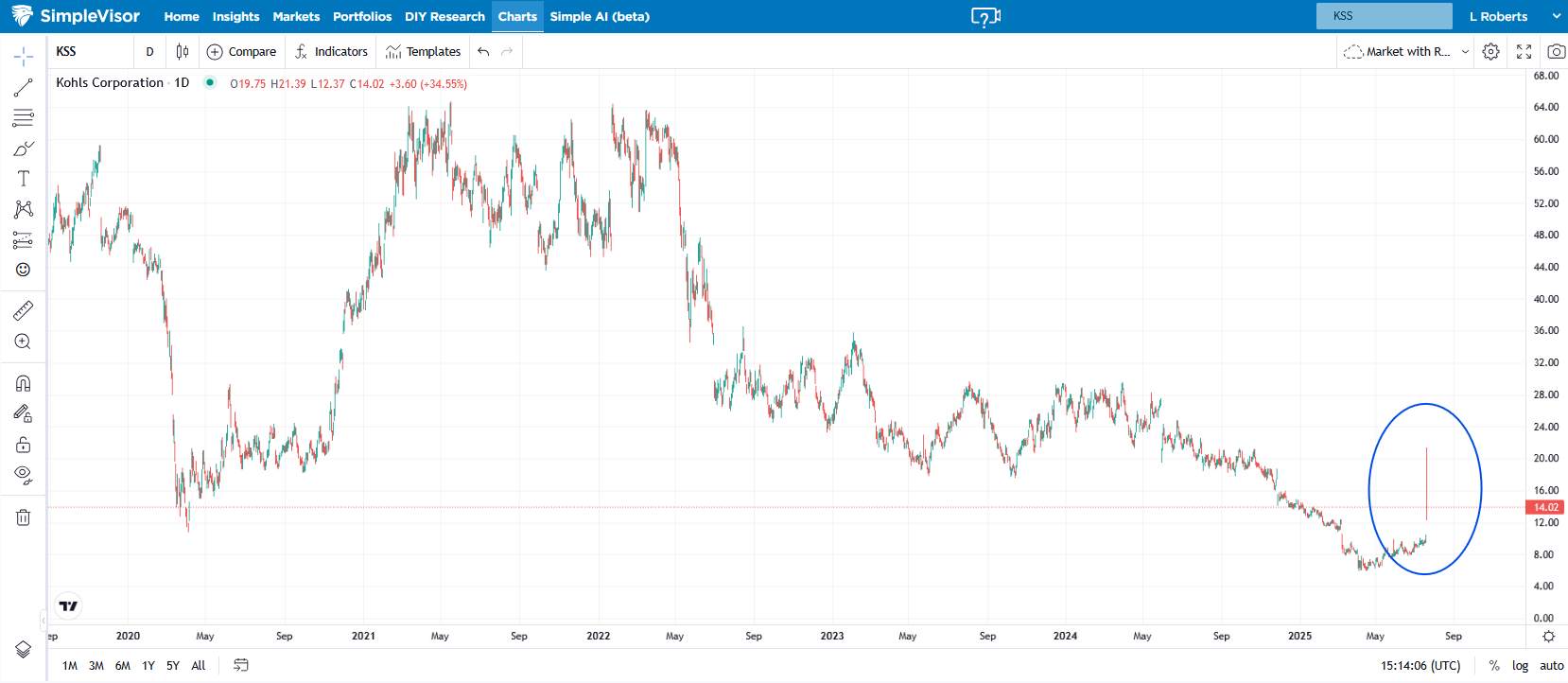Image resolution: width=1568 pixels, height=683 pixels.
Task: Select the crosshair cursor tool
Action: click(x=23, y=57)
